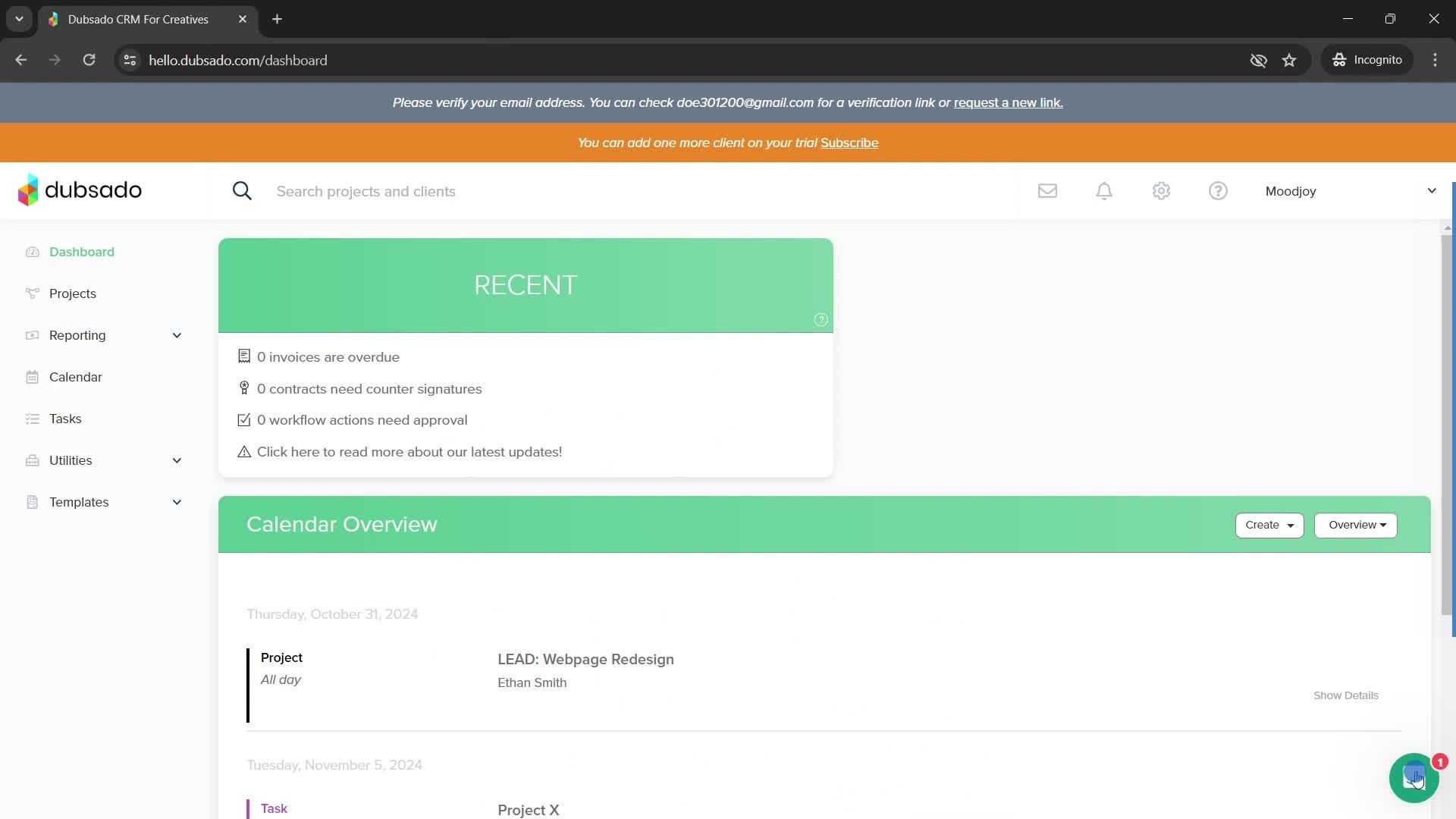Select the Dubsado CRM For Creatives tab
This screenshot has height=819, width=1456.
(x=148, y=19)
